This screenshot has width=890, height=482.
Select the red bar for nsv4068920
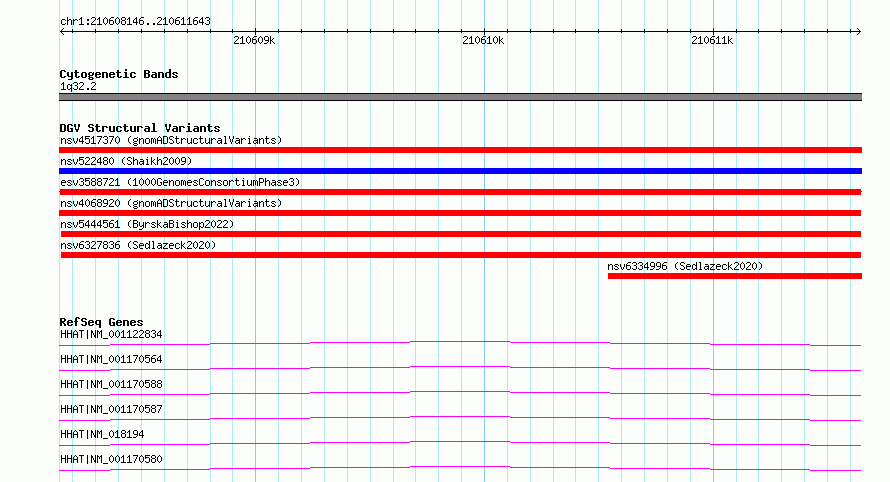(x=460, y=213)
